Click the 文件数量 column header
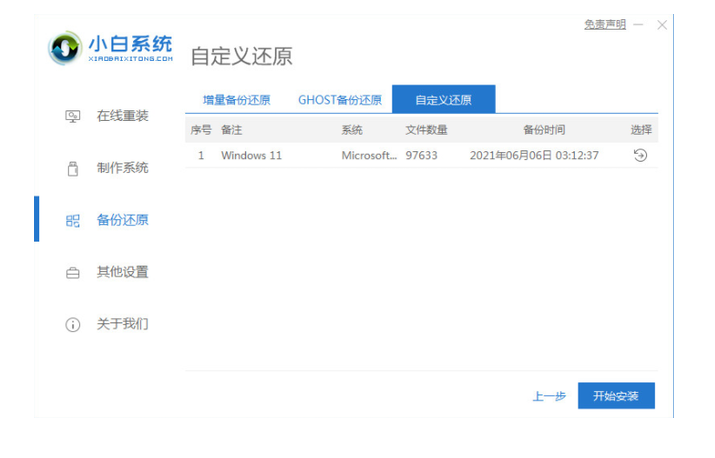This screenshot has width=715, height=458. click(426, 130)
